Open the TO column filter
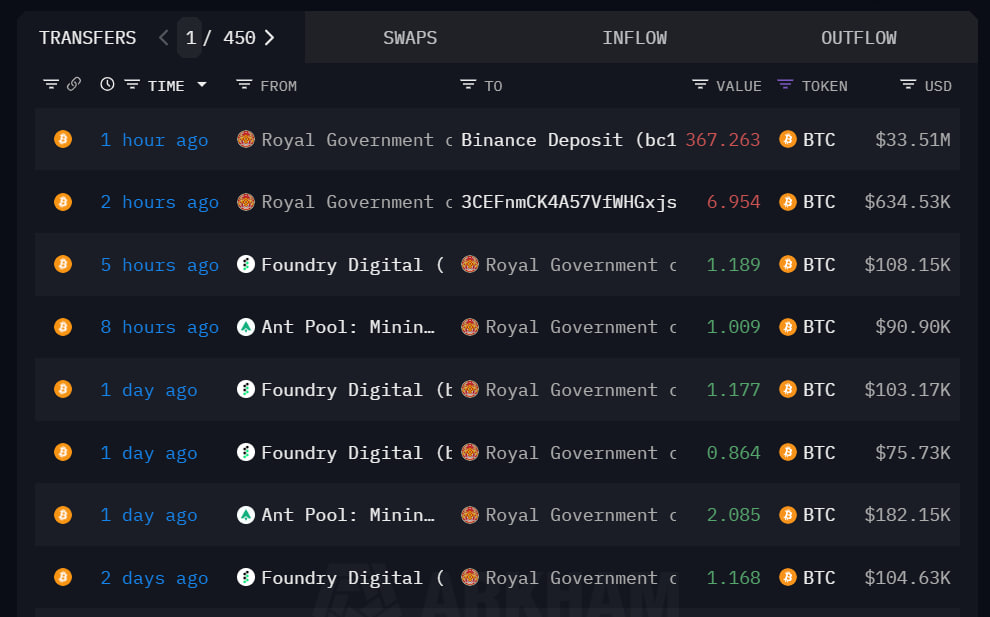Screen dimensions: 990x617 [468, 85]
